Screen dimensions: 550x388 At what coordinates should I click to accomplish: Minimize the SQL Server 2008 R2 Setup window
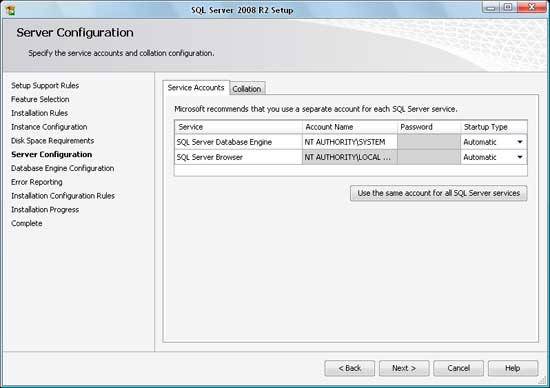click(x=491, y=7)
